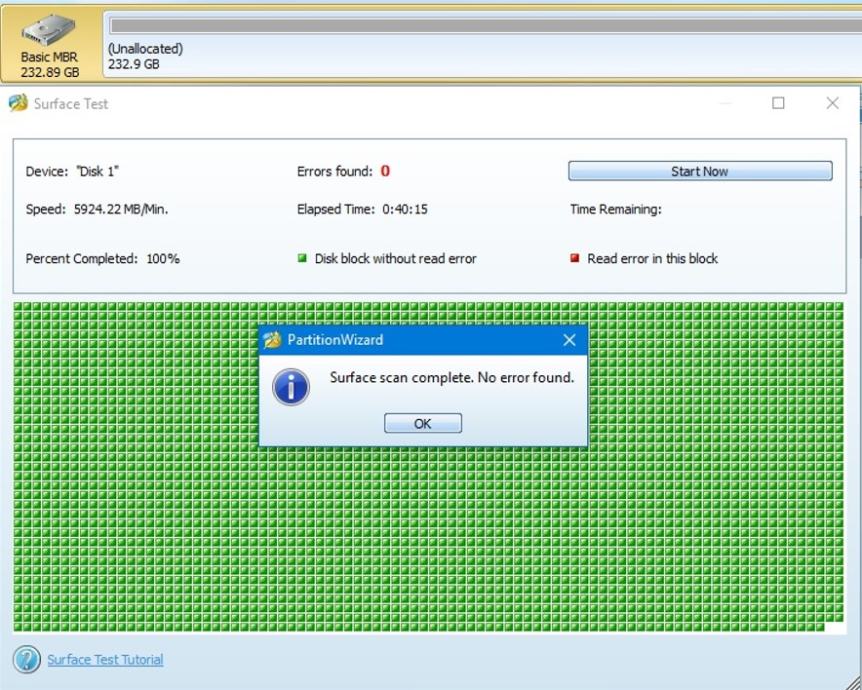Click the Speed value 5924.22 MB/Min.
The width and height of the screenshot is (862, 690).
coord(121,209)
